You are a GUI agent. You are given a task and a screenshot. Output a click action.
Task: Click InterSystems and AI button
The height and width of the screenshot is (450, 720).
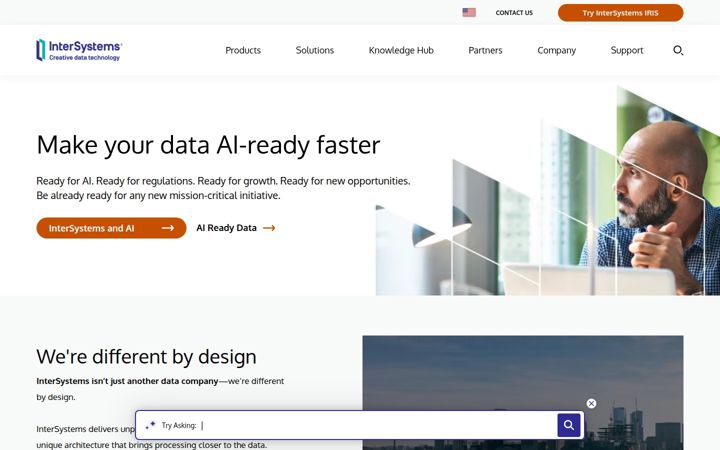[x=111, y=228]
